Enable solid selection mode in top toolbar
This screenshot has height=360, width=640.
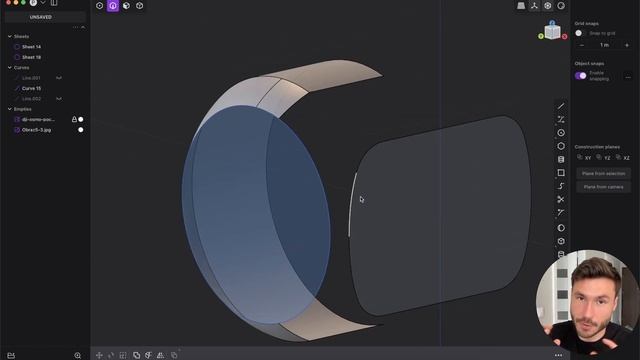(140, 6)
